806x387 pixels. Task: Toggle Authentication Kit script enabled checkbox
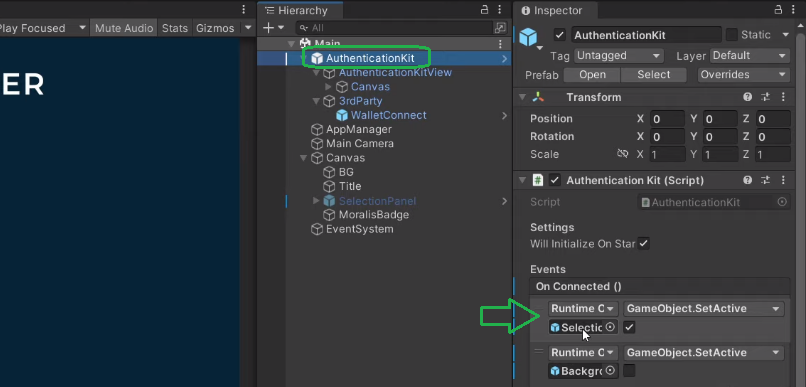click(x=554, y=180)
